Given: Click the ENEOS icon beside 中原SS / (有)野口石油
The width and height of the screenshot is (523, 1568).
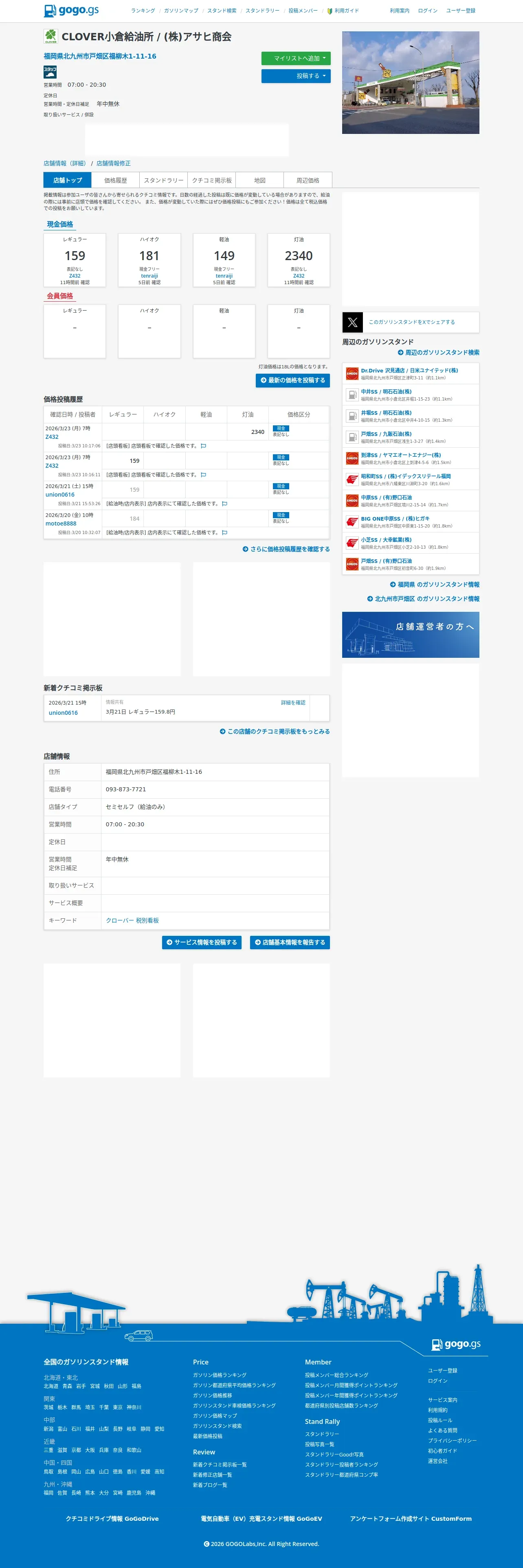Looking at the screenshot, I should (x=352, y=500).
